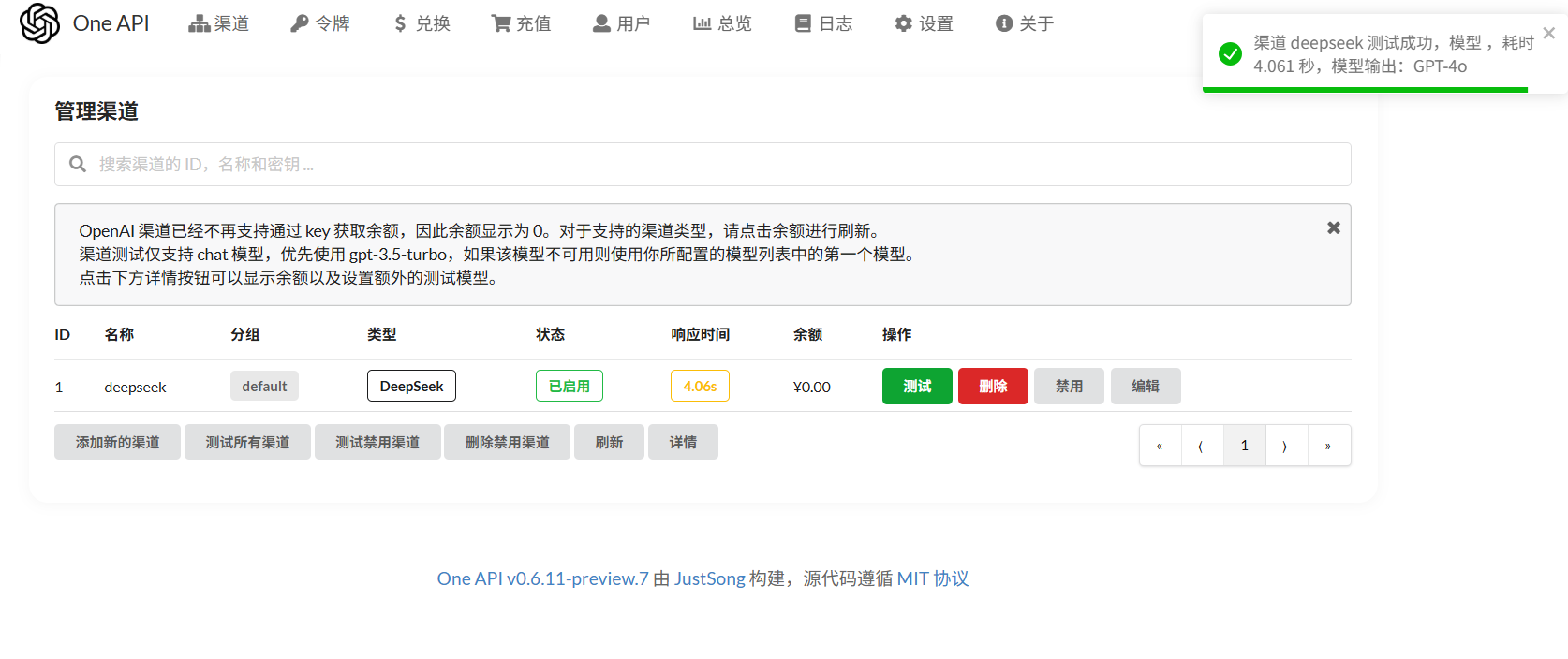Sort table by 状态 column header
Screen dimensions: 1568x659
[551, 334]
